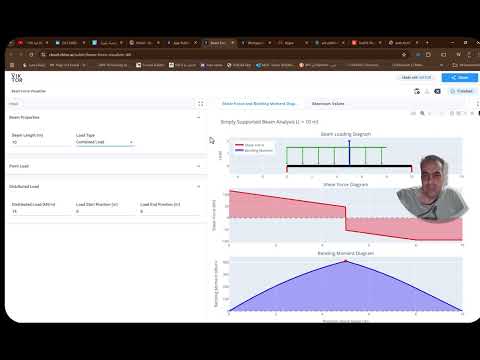
Task: Toggle Bending Moment legend entry in chart
Action: pyautogui.click(x=254, y=151)
